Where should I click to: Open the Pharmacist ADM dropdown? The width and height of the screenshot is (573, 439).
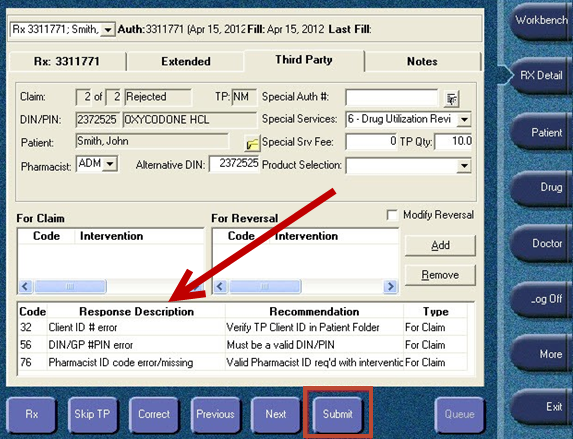[110, 164]
